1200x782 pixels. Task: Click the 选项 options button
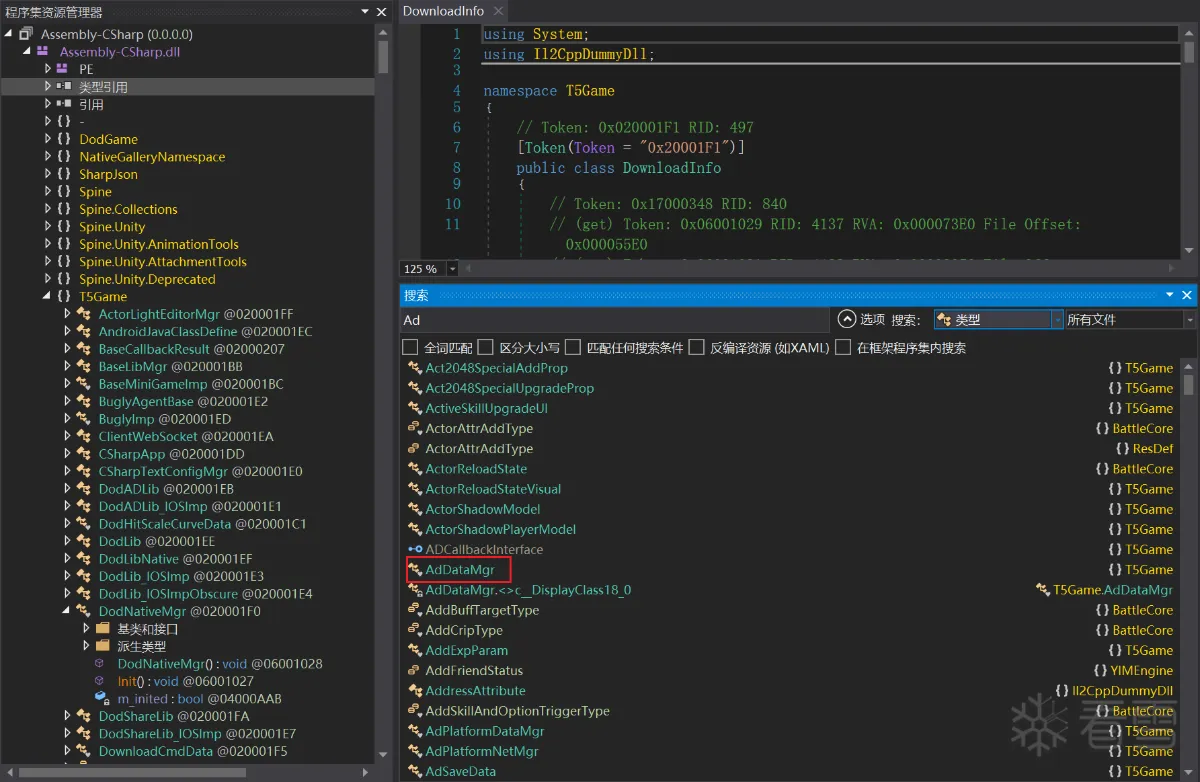[861, 320]
